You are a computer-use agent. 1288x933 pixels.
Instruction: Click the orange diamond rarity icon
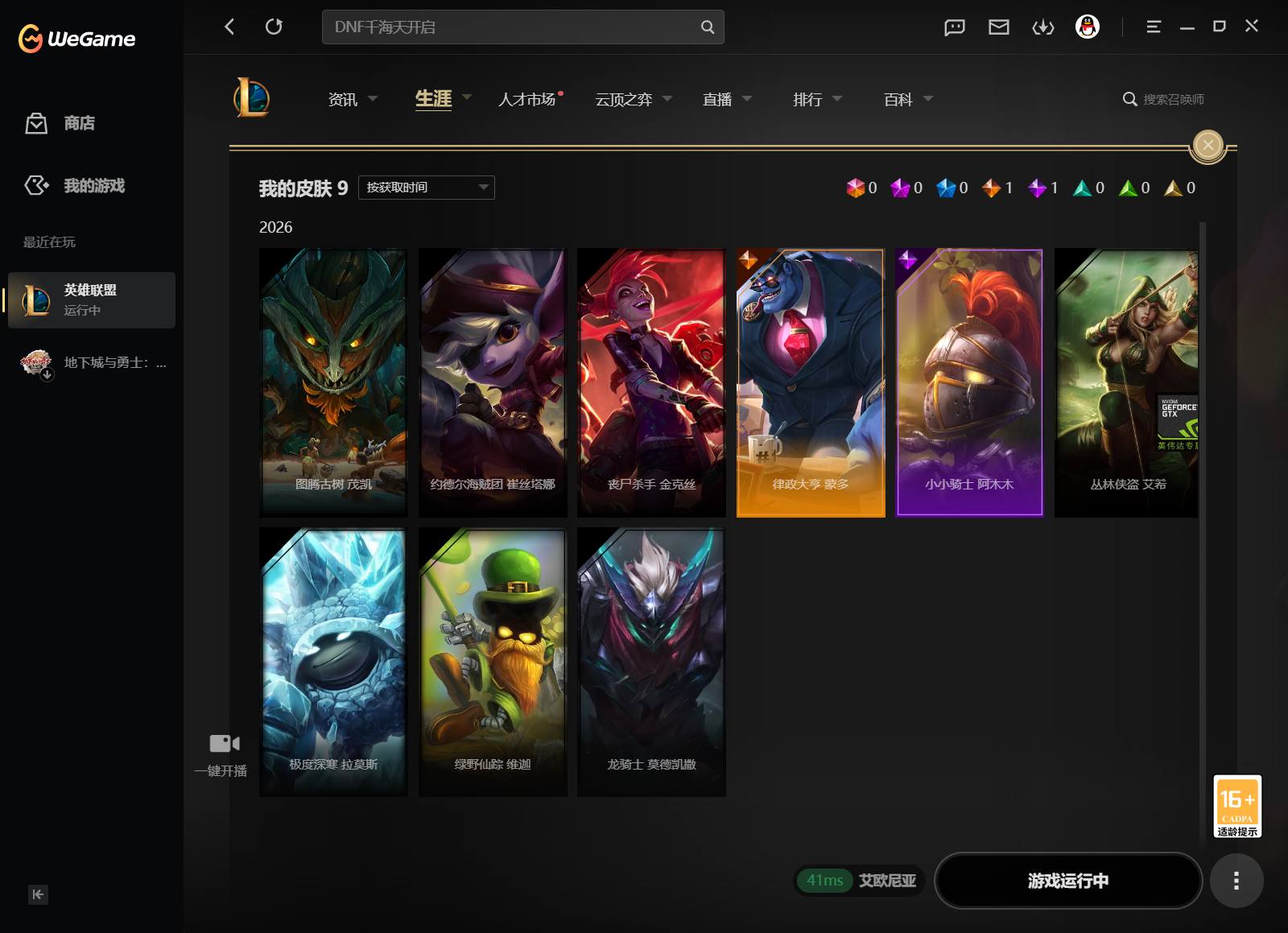pyautogui.click(x=991, y=188)
